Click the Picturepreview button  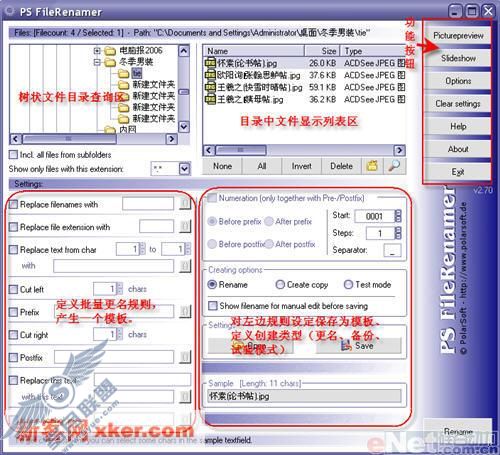click(458, 36)
